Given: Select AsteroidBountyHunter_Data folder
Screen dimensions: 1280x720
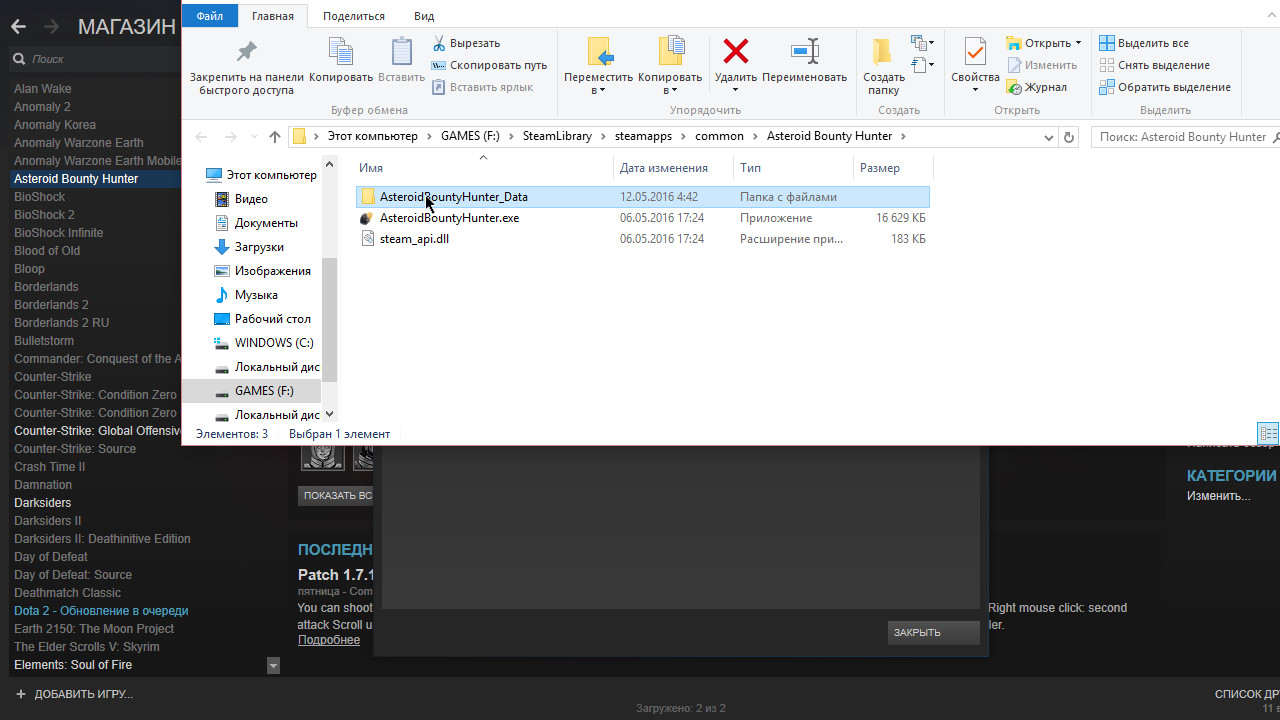Looking at the screenshot, I should 643,197.
